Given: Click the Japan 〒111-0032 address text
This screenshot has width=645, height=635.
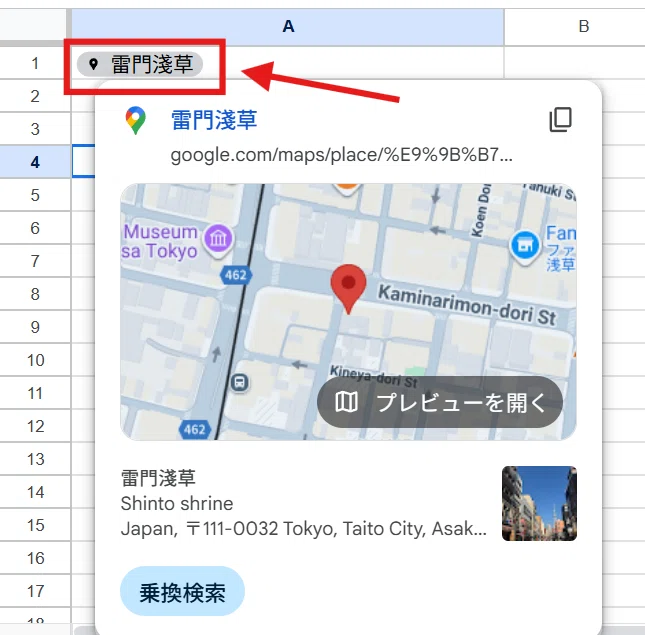Looking at the screenshot, I should pyautogui.click(x=304, y=529).
